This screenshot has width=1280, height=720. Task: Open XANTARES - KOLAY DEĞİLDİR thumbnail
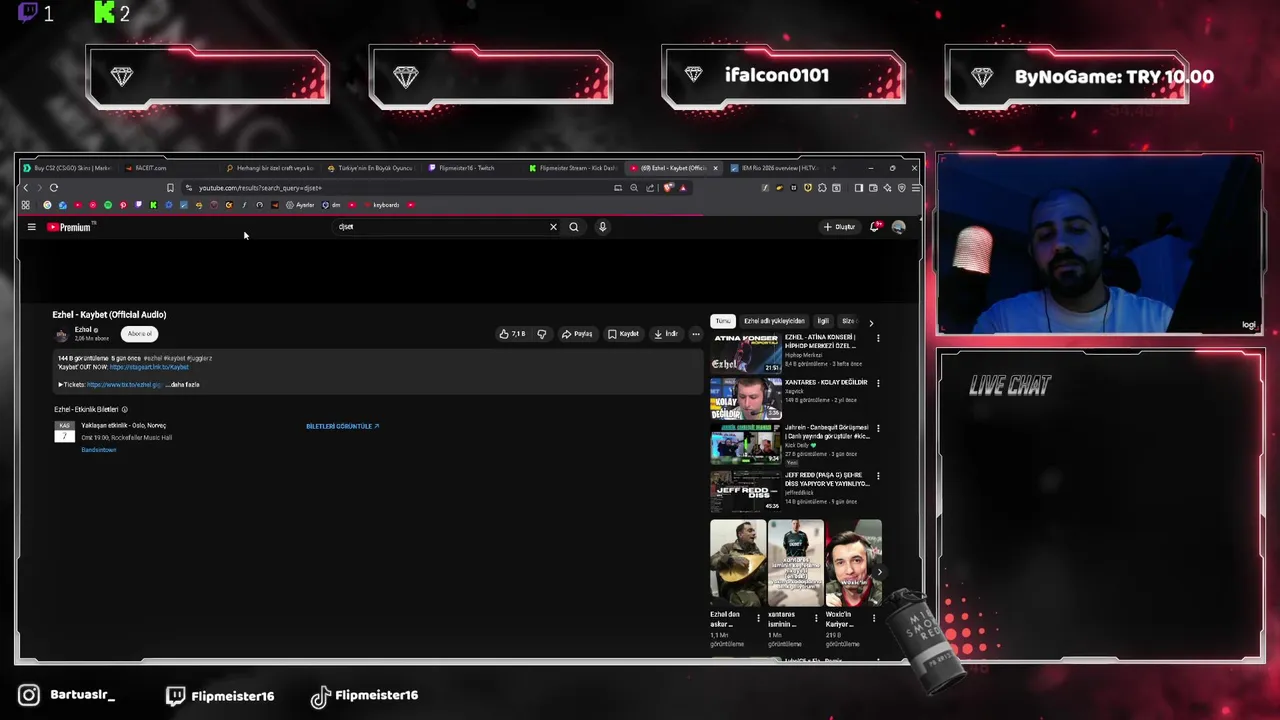(x=745, y=399)
